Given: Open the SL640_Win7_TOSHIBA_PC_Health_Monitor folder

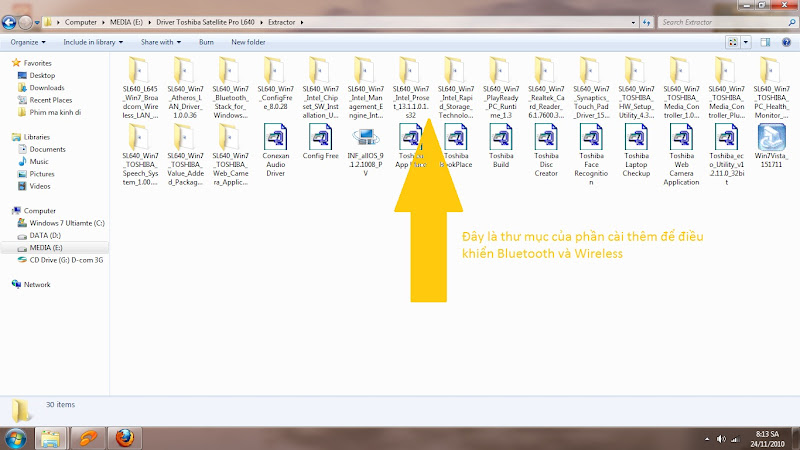Looking at the screenshot, I should coord(771,88).
